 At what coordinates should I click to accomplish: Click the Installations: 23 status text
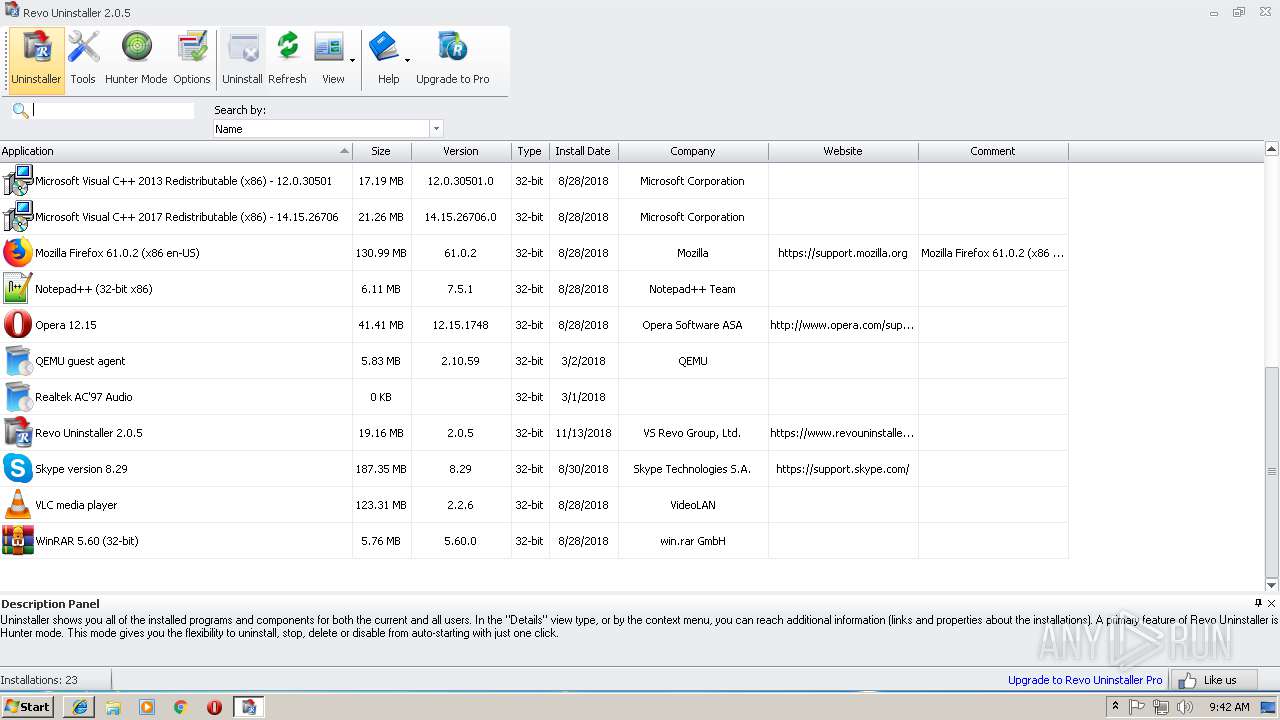(39, 680)
